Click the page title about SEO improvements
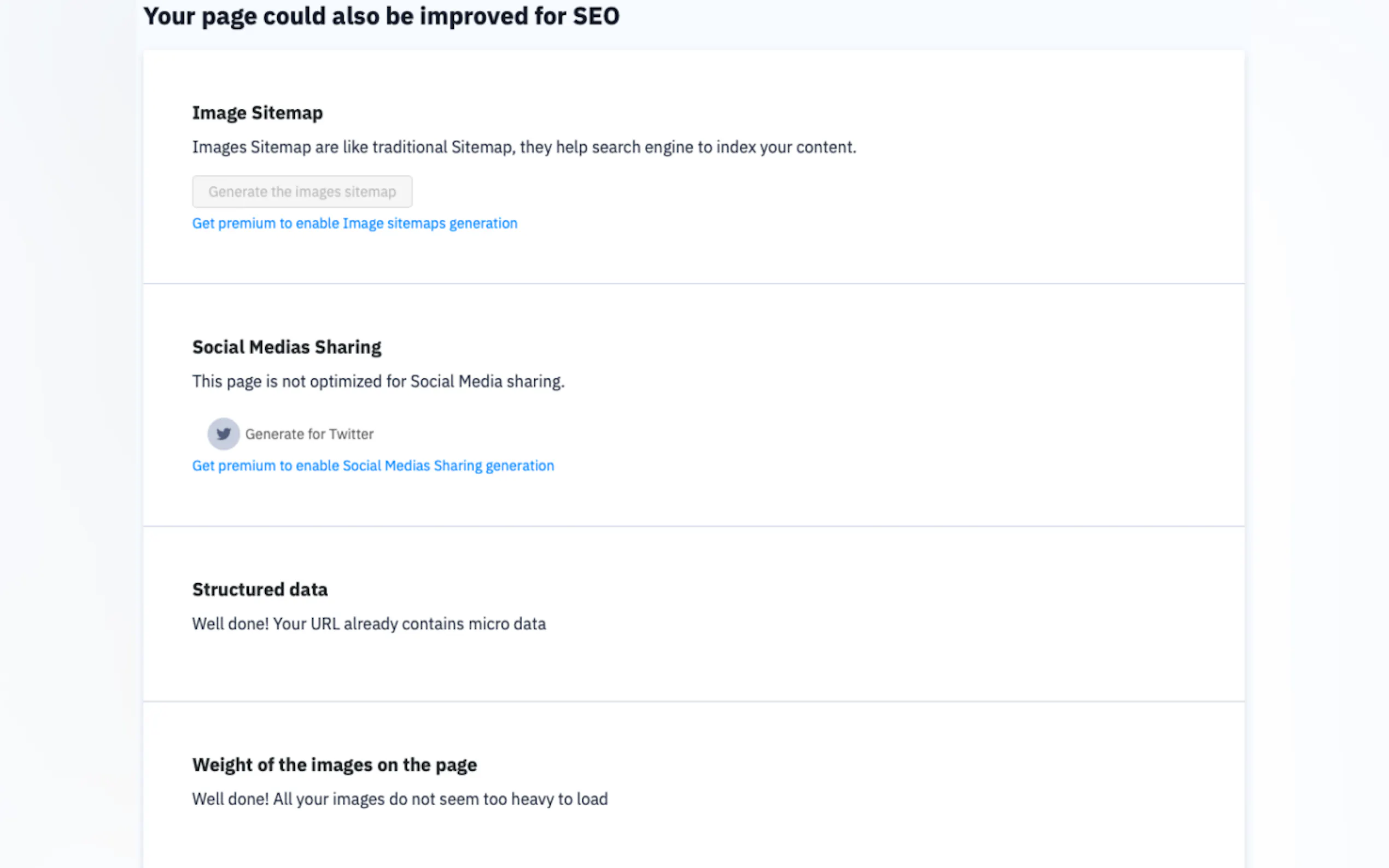Viewport: 1389px width, 868px height. click(x=381, y=16)
